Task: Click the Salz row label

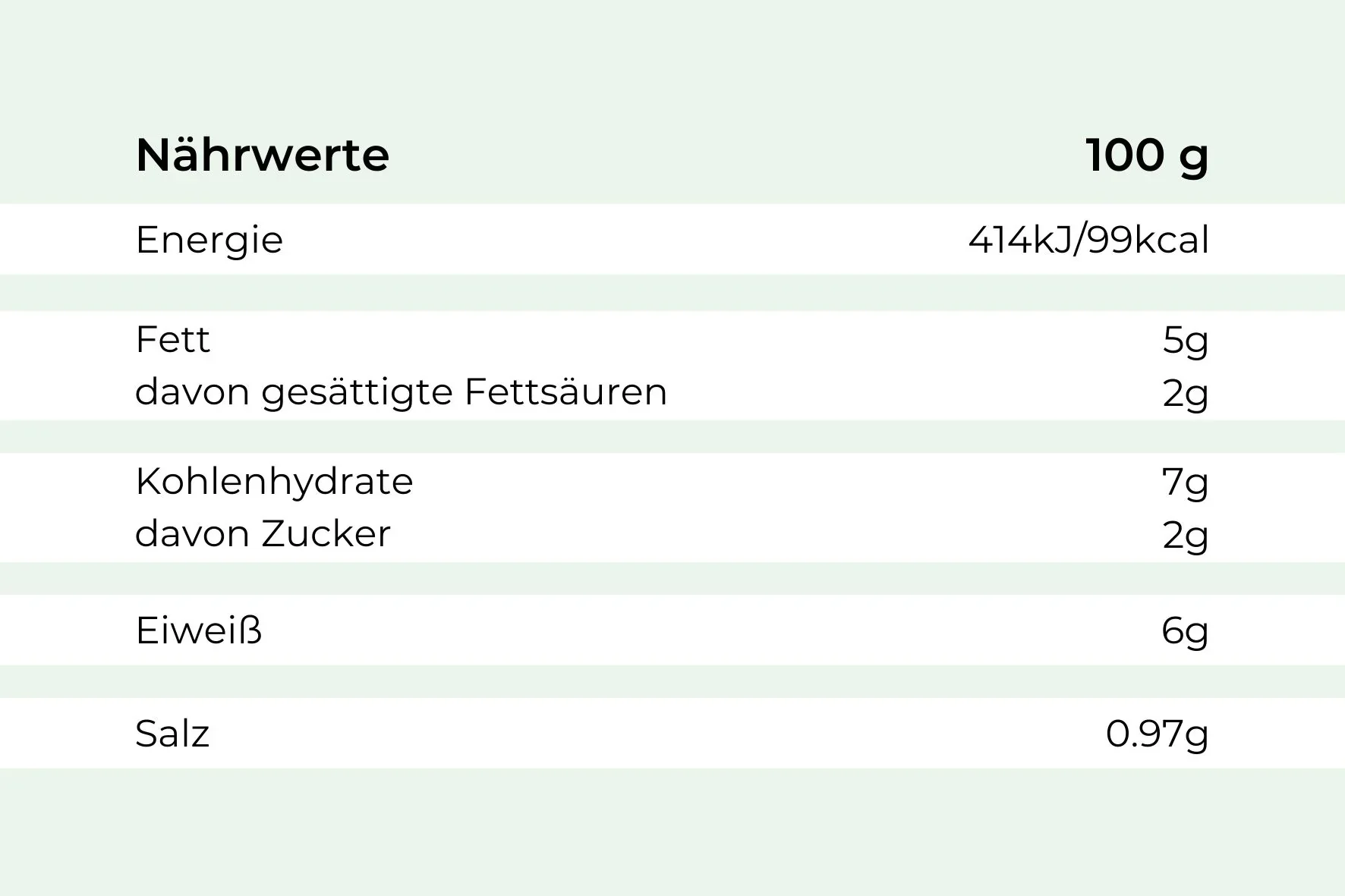Action: pyautogui.click(x=172, y=734)
